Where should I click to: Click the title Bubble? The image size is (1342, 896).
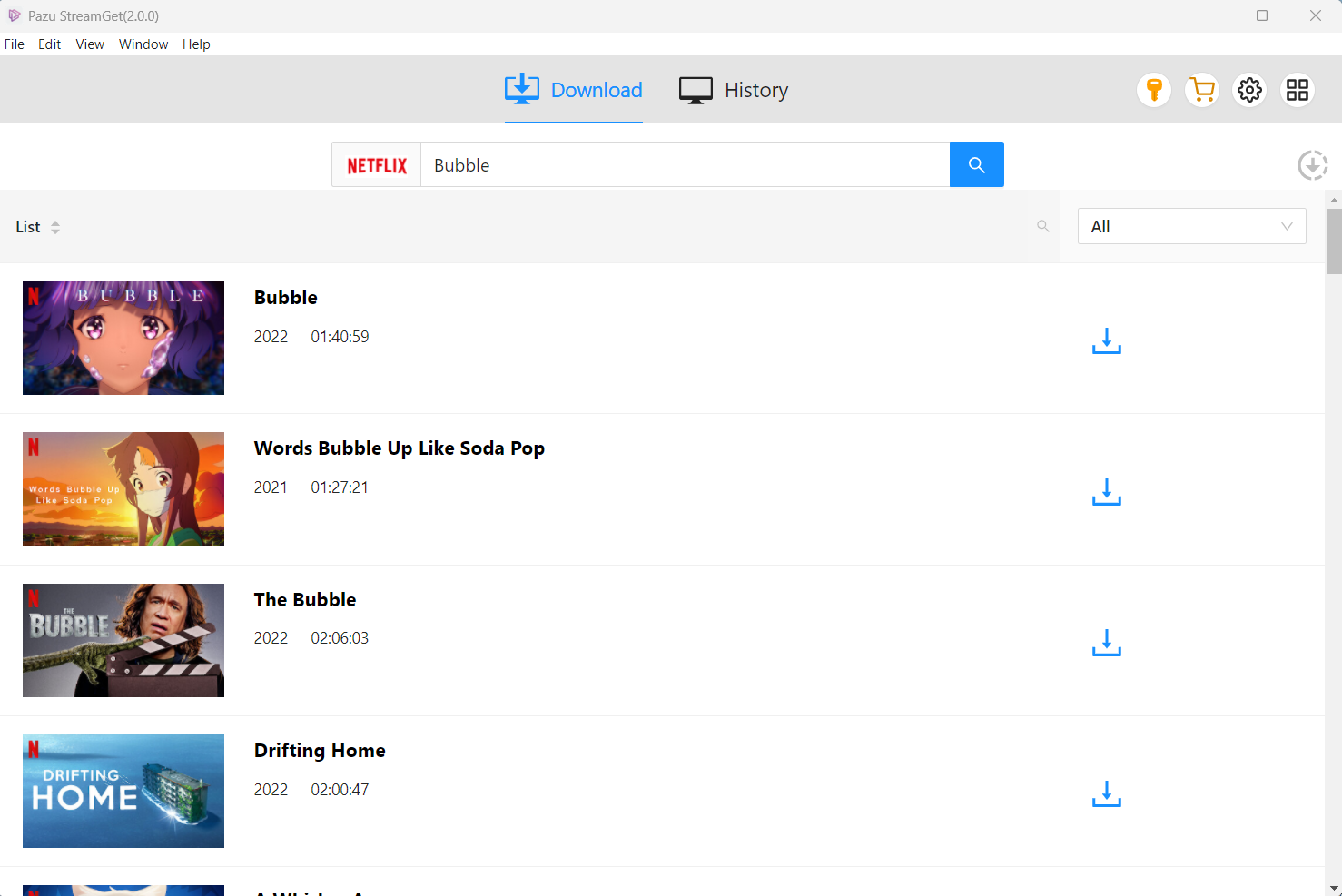(286, 298)
